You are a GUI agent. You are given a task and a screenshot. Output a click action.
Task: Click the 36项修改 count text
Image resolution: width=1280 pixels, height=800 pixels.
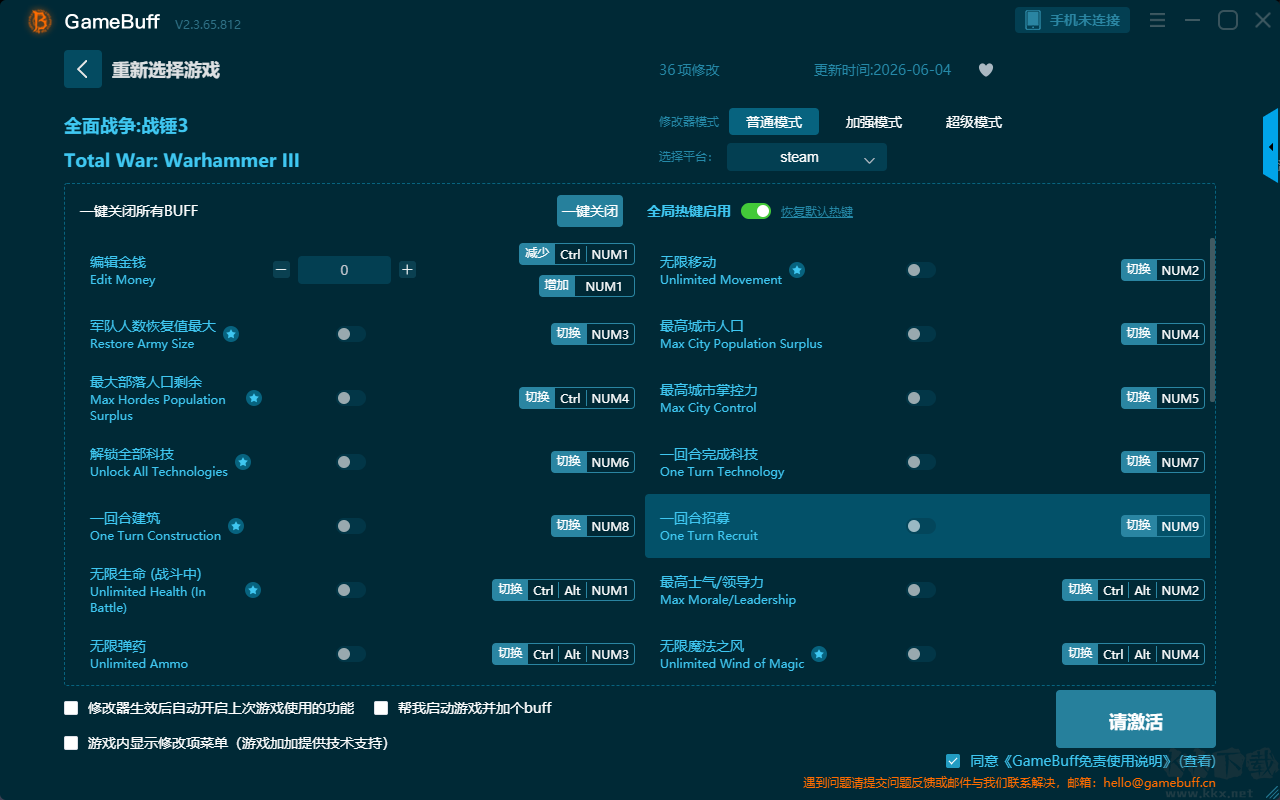click(689, 70)
